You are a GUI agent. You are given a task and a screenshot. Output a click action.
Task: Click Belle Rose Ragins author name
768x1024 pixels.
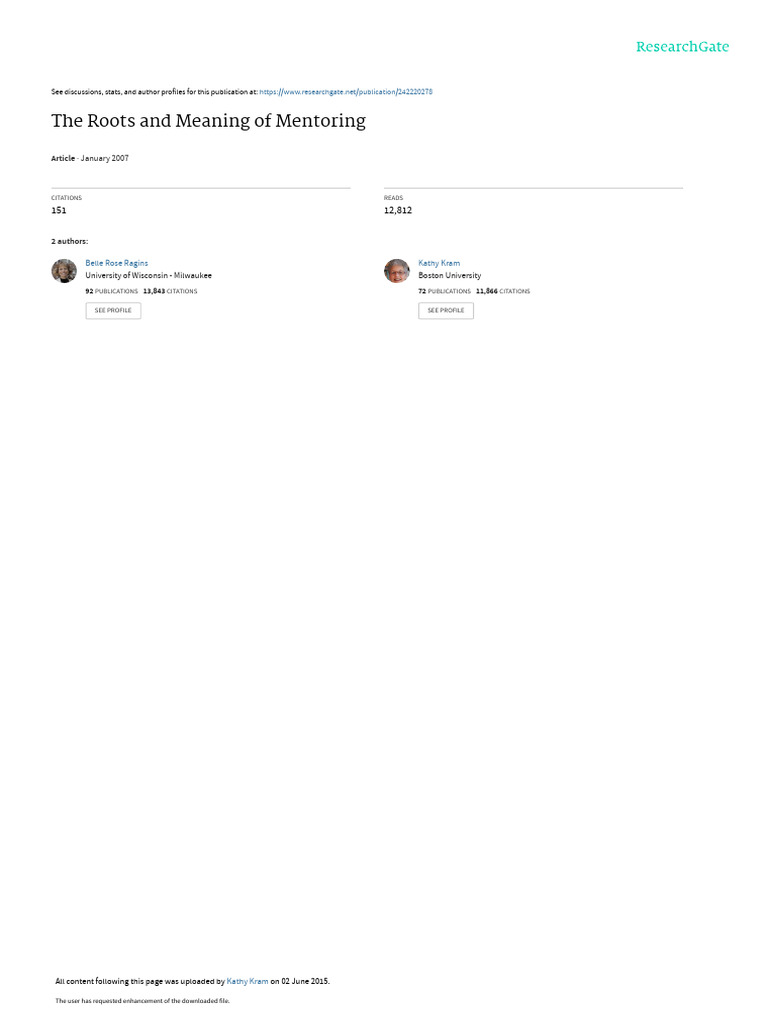117,263
